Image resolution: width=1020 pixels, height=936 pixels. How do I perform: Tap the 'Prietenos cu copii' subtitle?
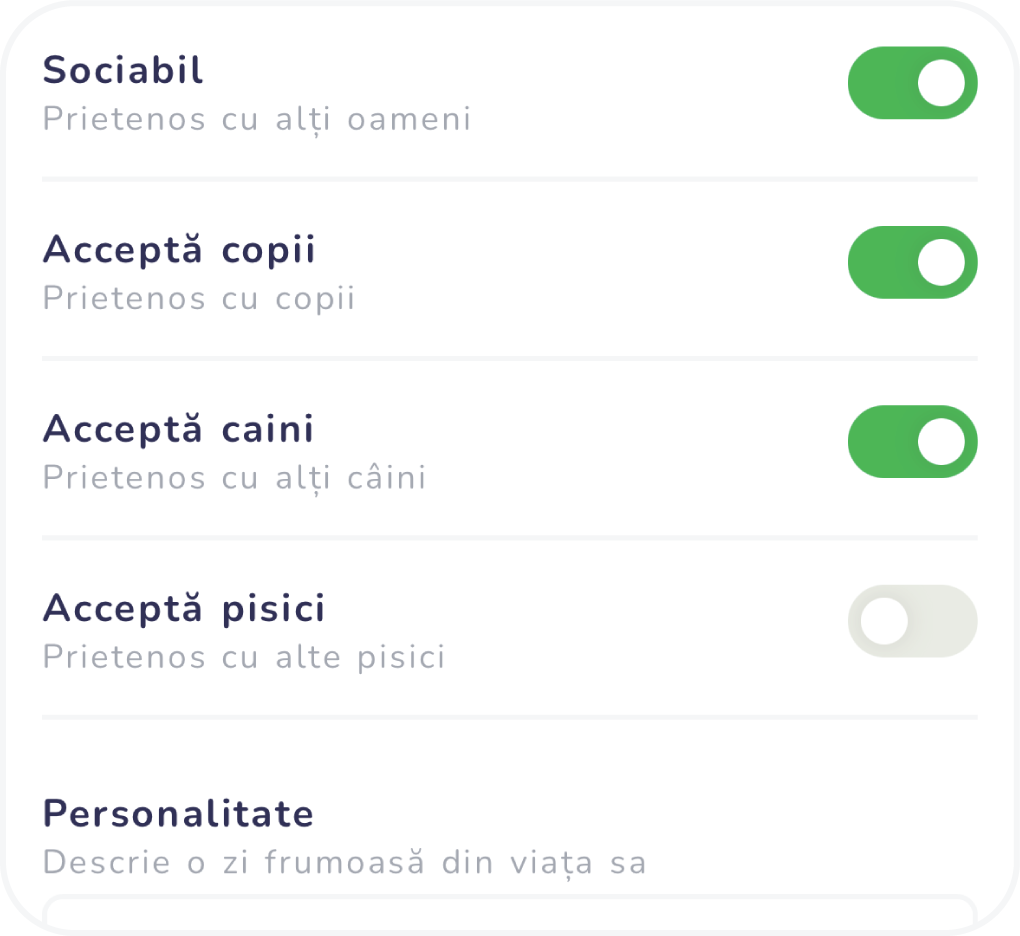199,298
